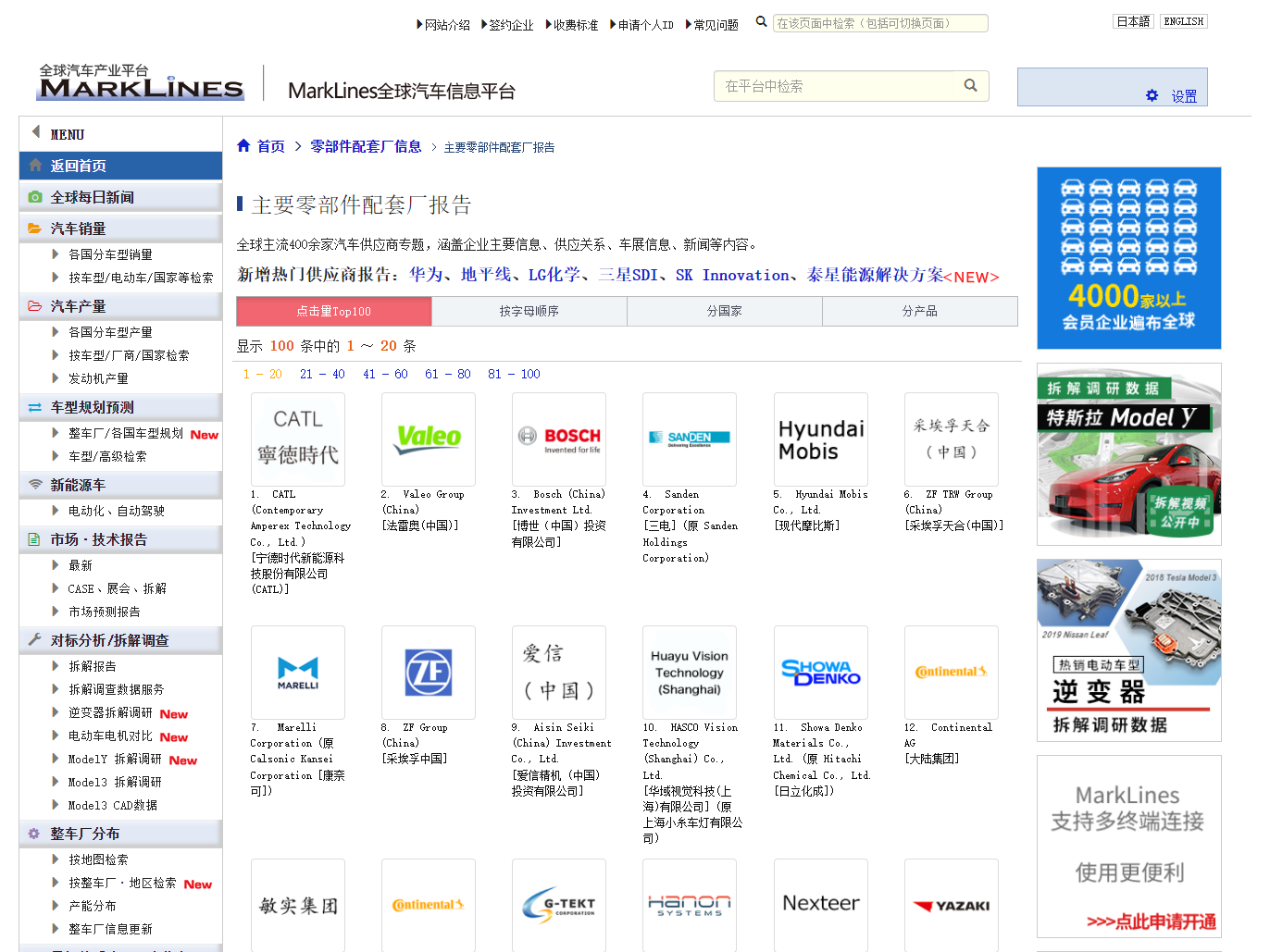This screenshot has height=952, width=1270.
Task: Open the Marelli logo thumbnail
Action: pyautogui.click(x=298, y=673)
